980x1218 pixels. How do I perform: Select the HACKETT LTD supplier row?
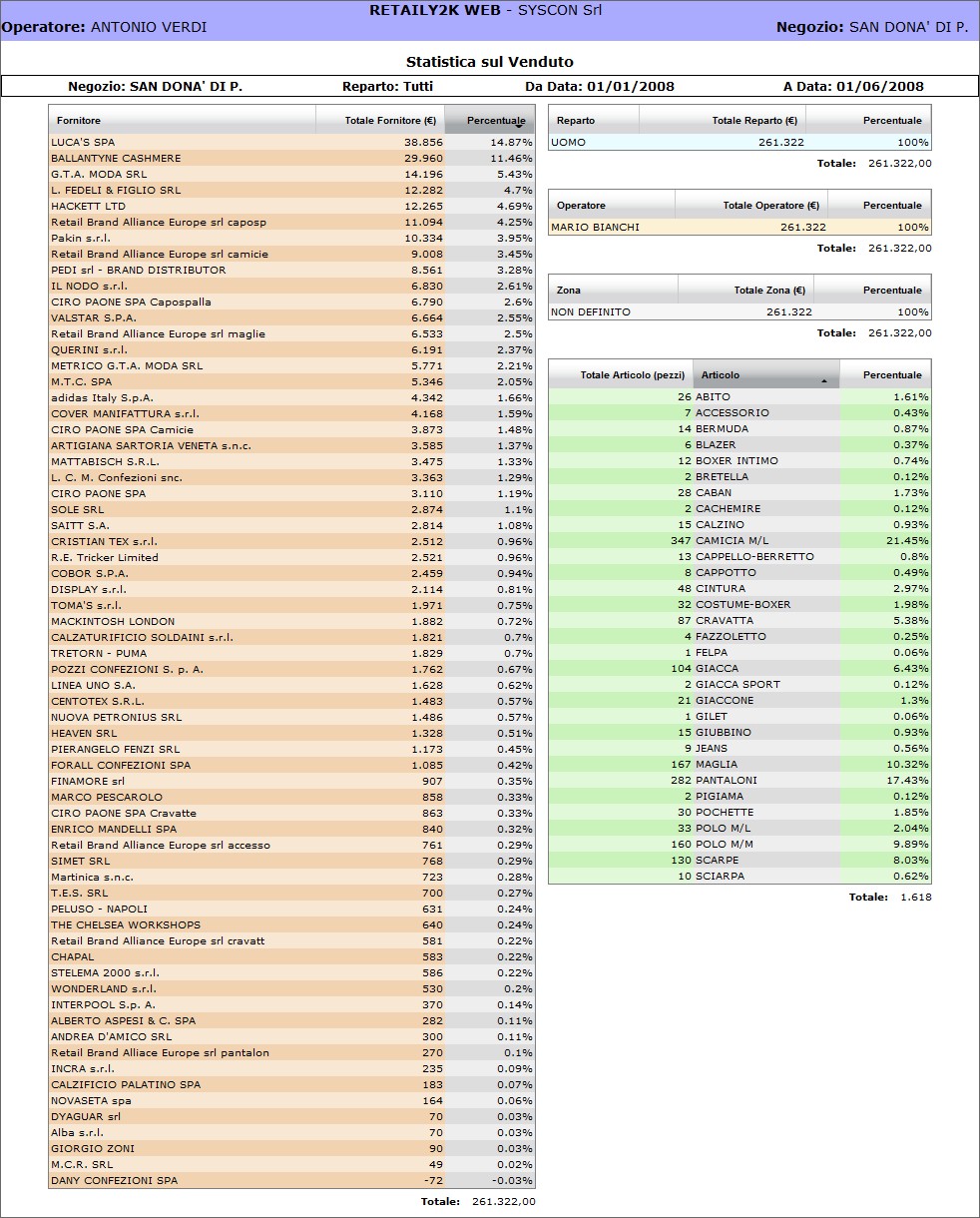point(292,207)
